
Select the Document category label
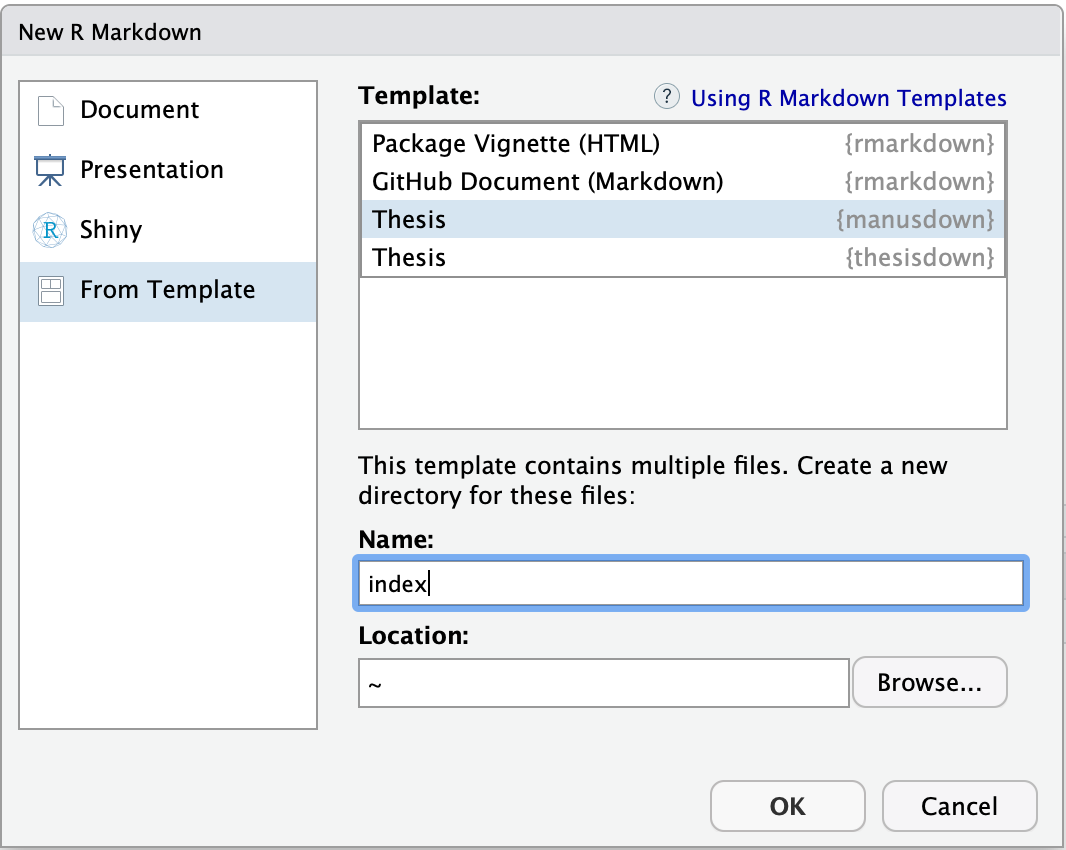[x=140, y=110]
